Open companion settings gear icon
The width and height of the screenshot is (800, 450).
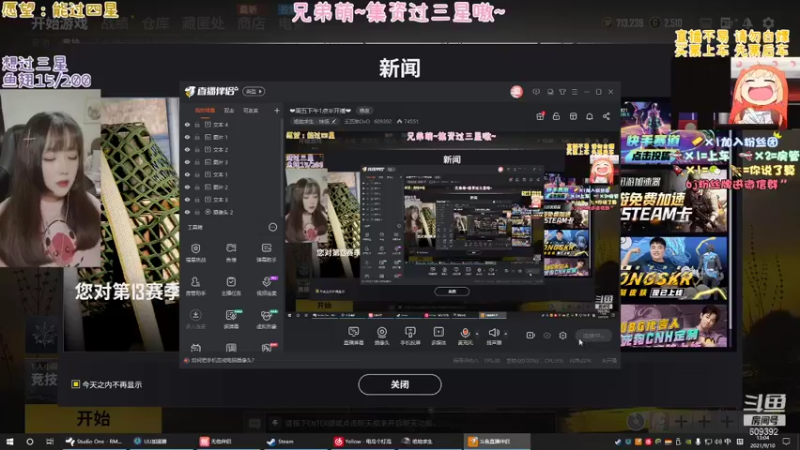[562, 335]
